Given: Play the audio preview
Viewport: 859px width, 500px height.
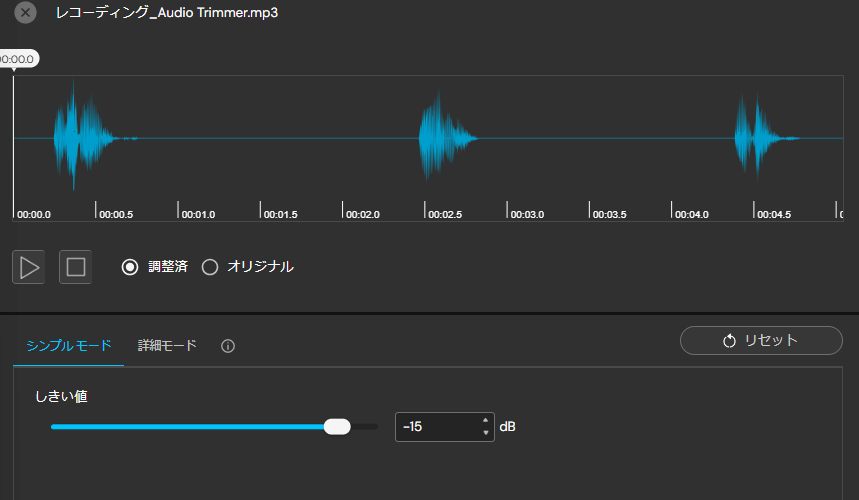Looking at the screenshot, I should point(28,267).
